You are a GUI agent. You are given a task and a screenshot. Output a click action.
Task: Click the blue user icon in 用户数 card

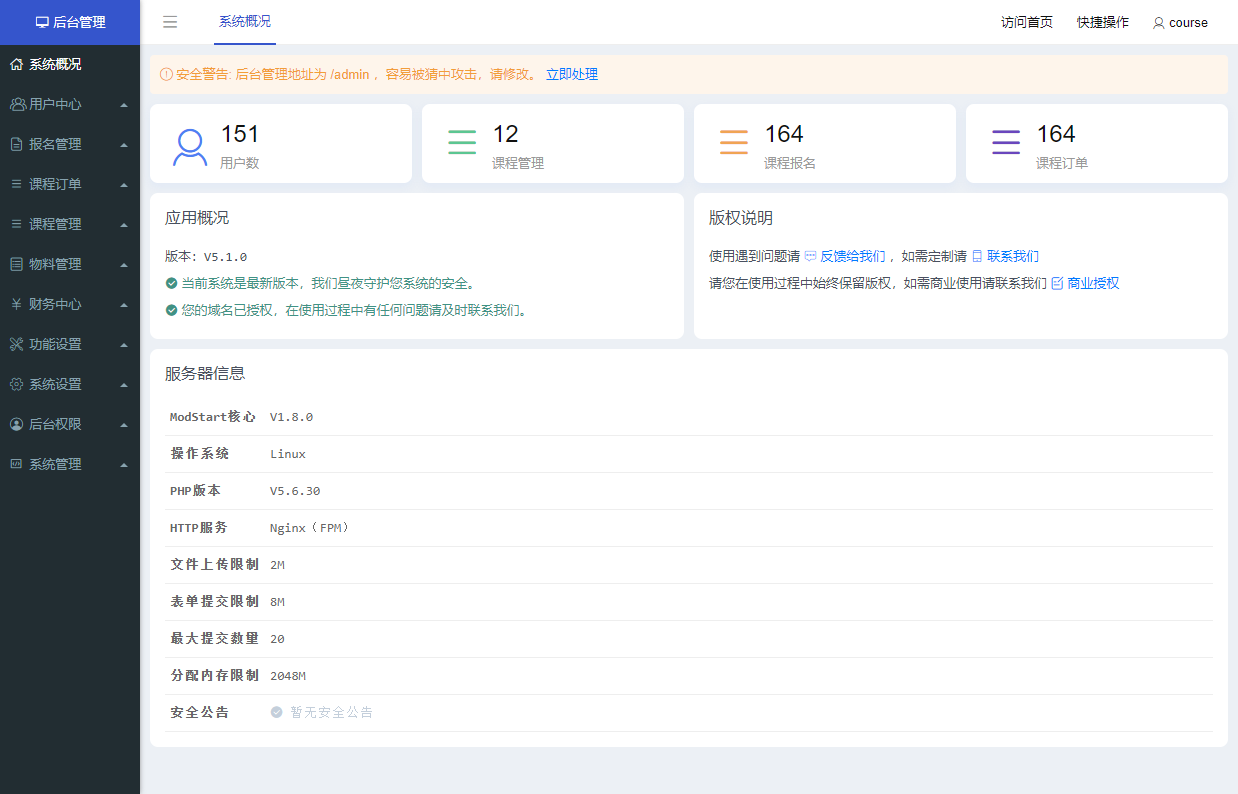pos(190,145)
